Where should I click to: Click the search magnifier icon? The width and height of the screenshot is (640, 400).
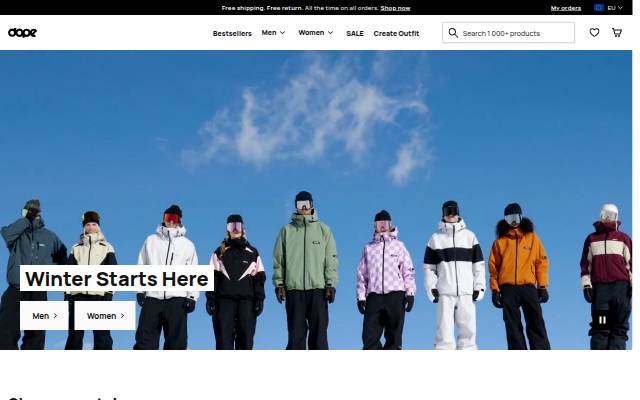(x=453, y=33)
